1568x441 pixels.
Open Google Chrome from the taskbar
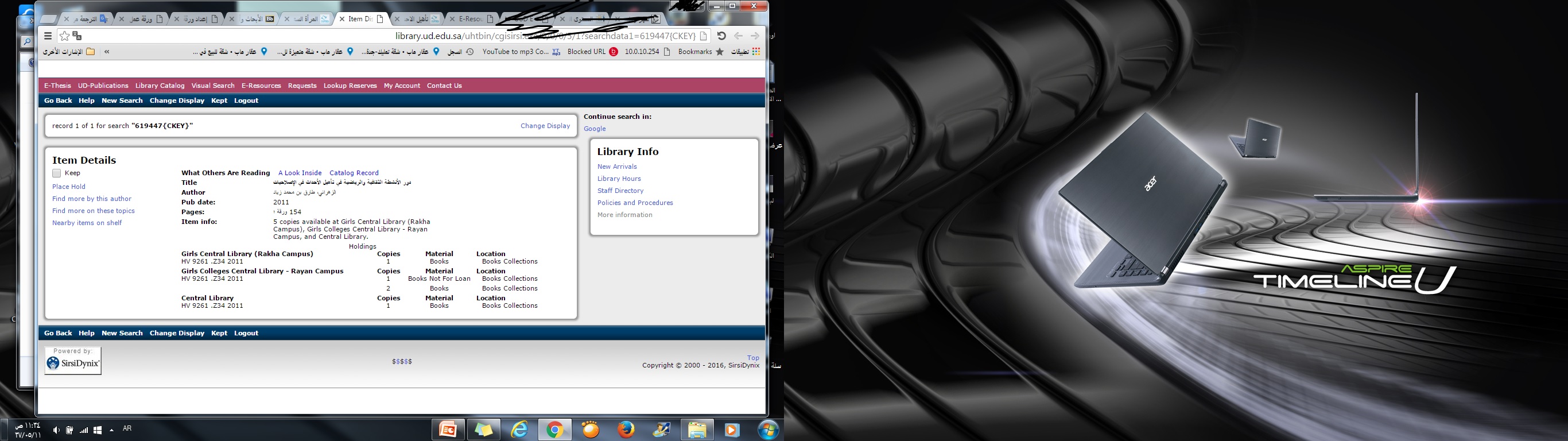(554, 431)
